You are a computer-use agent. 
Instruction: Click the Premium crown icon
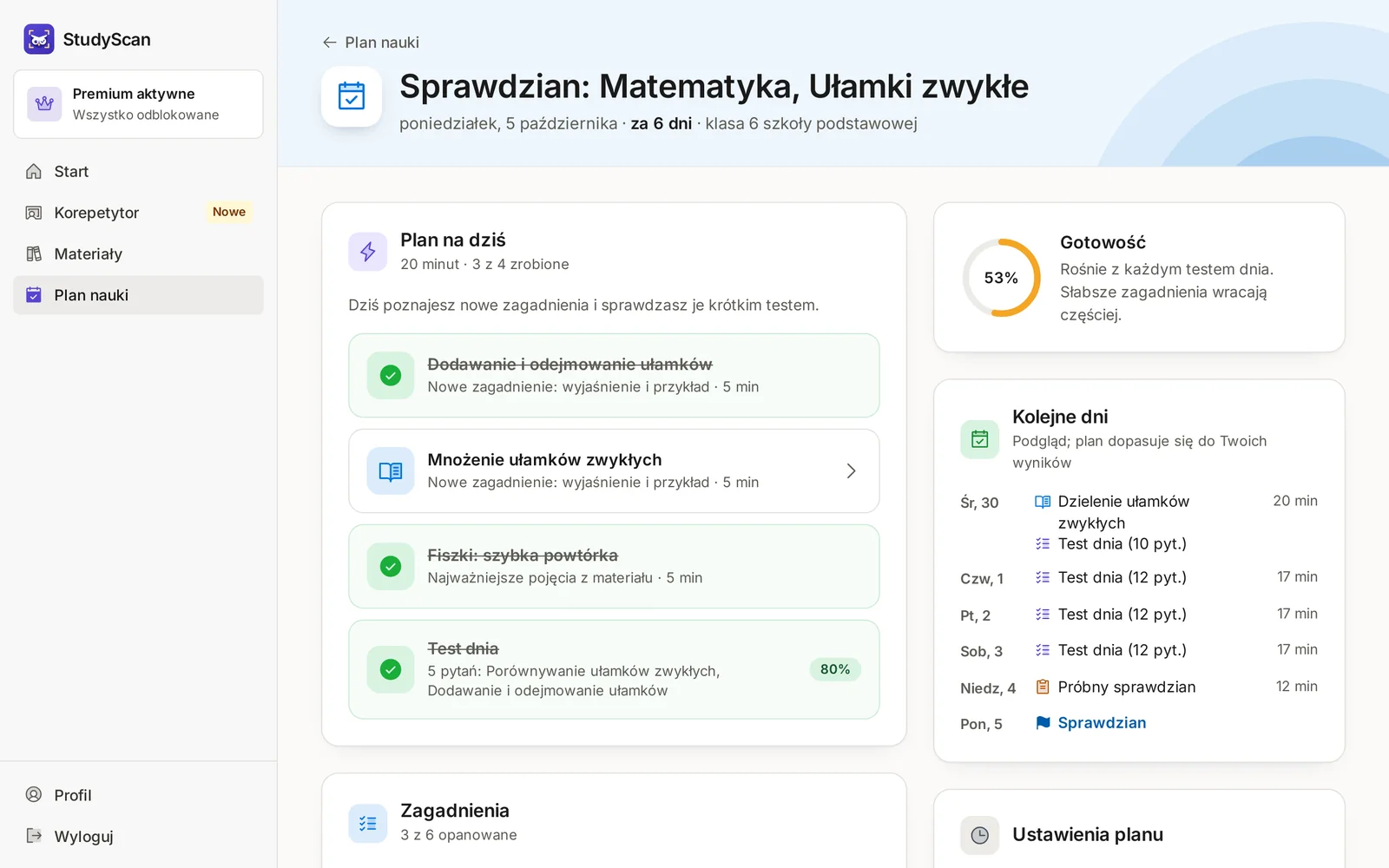pyautogui.click(x=44, y=104)
